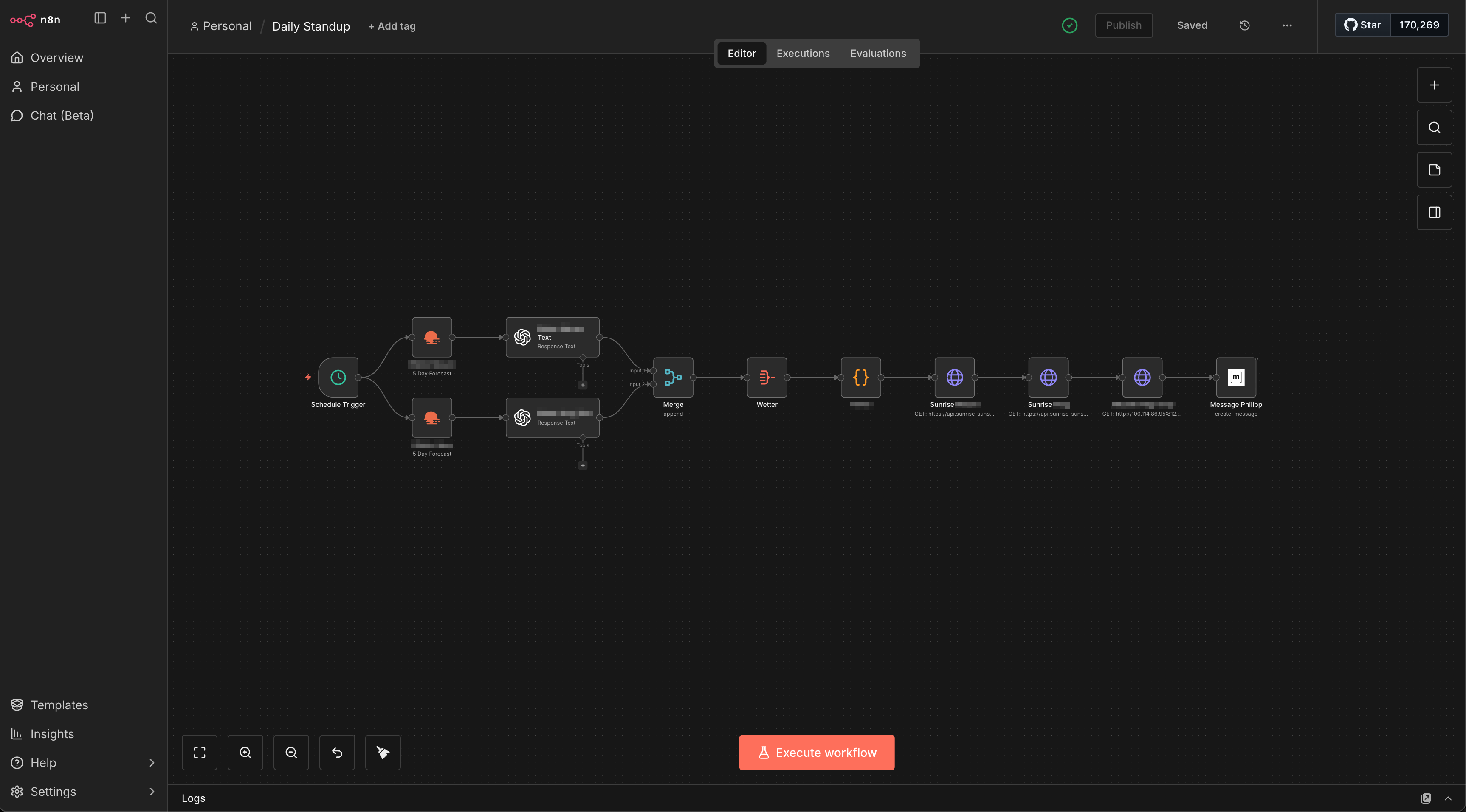Create new item with sidebar plus

125,18
